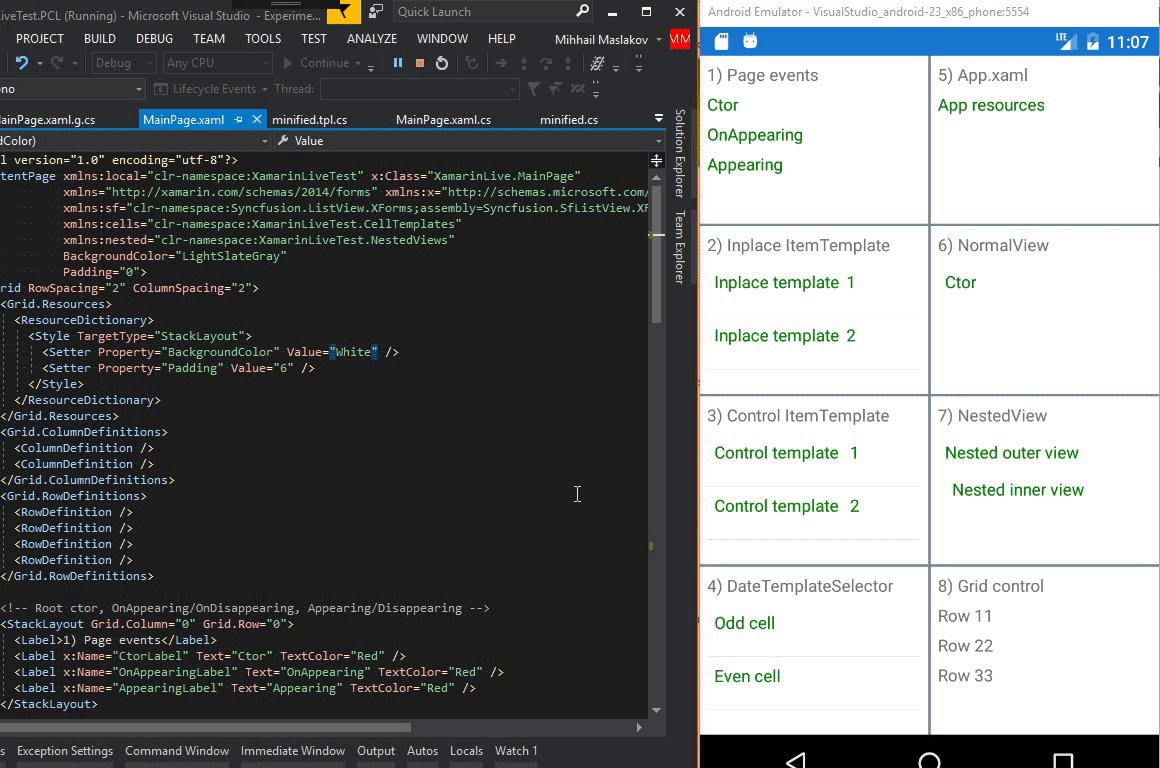This screenshot has width=1160, height=768.
Task: Pin the MainPage.xaml tab
Action: (238, 119)
